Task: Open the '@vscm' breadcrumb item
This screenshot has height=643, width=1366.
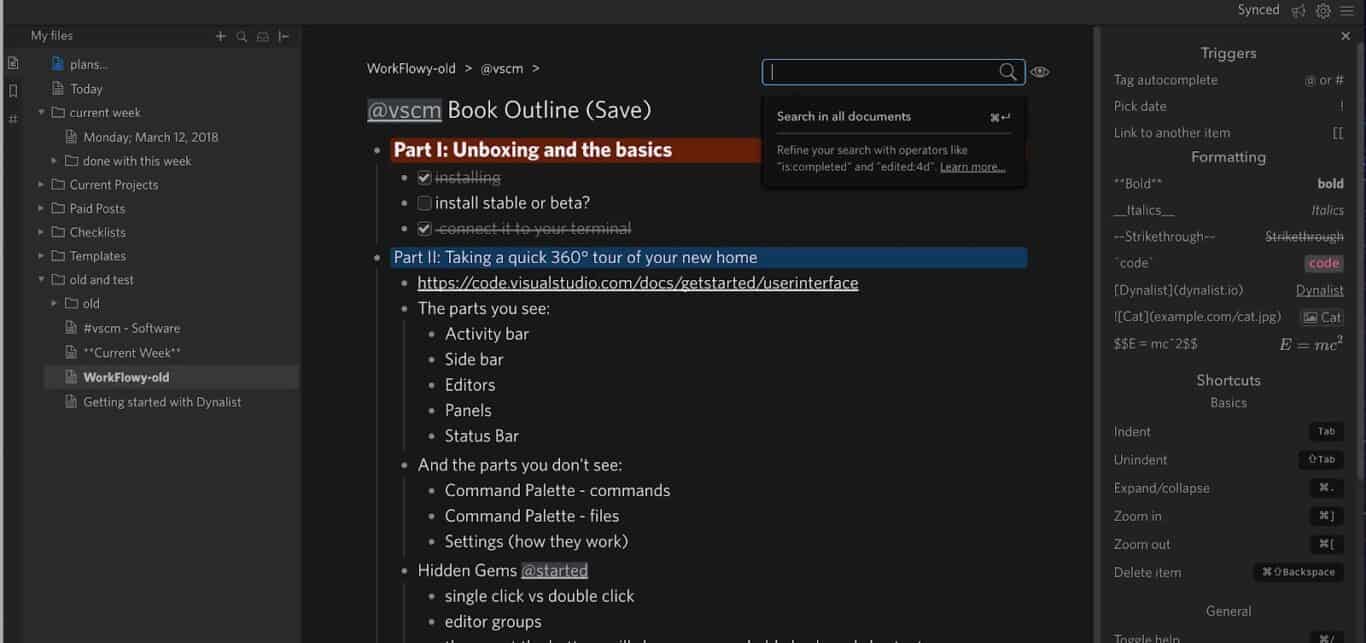Action: (x=501, y=68)
